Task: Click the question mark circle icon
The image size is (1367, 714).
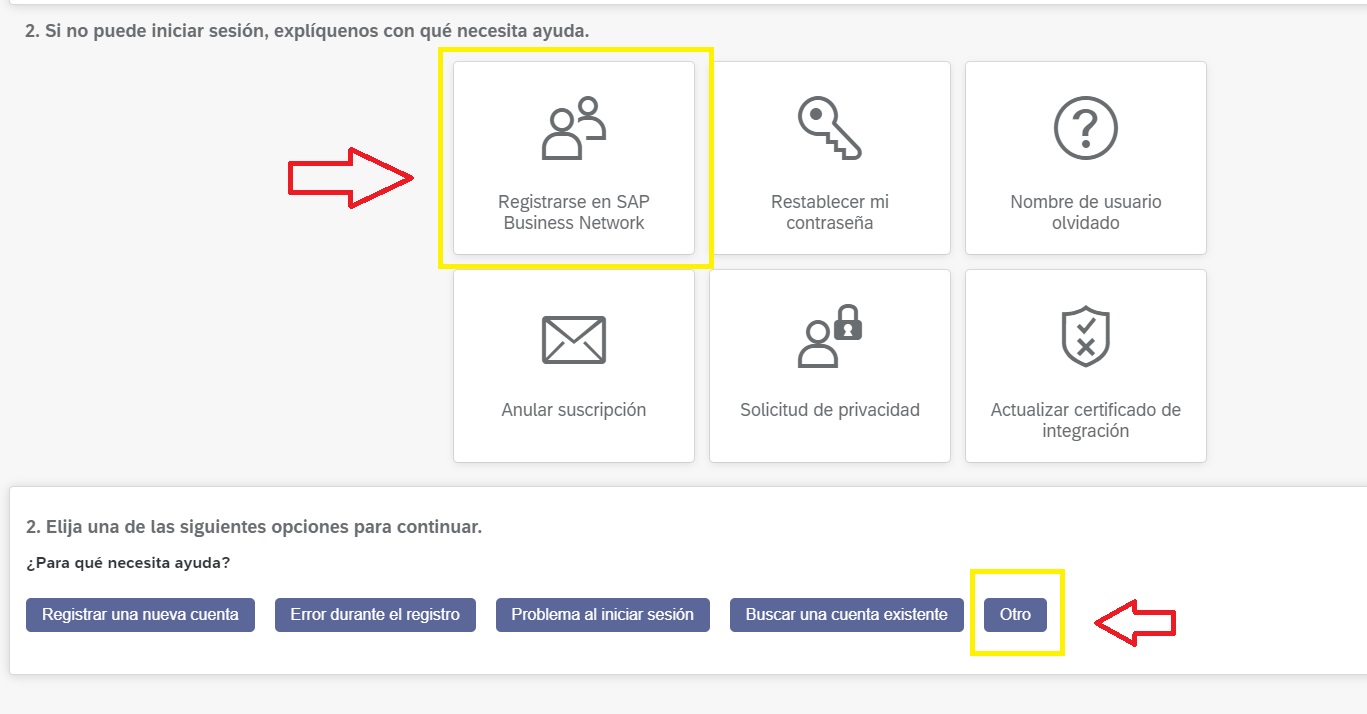Action: pos(1085,129)
